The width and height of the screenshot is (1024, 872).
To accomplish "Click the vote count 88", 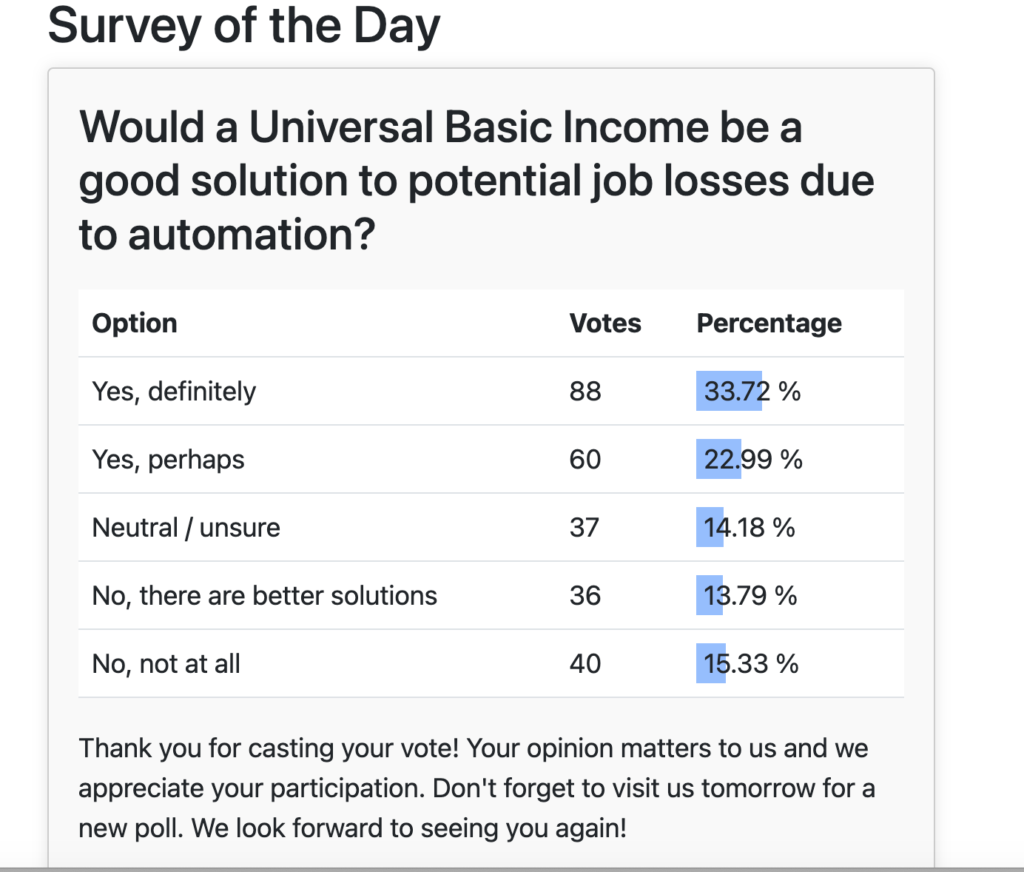I will point(585,391).
